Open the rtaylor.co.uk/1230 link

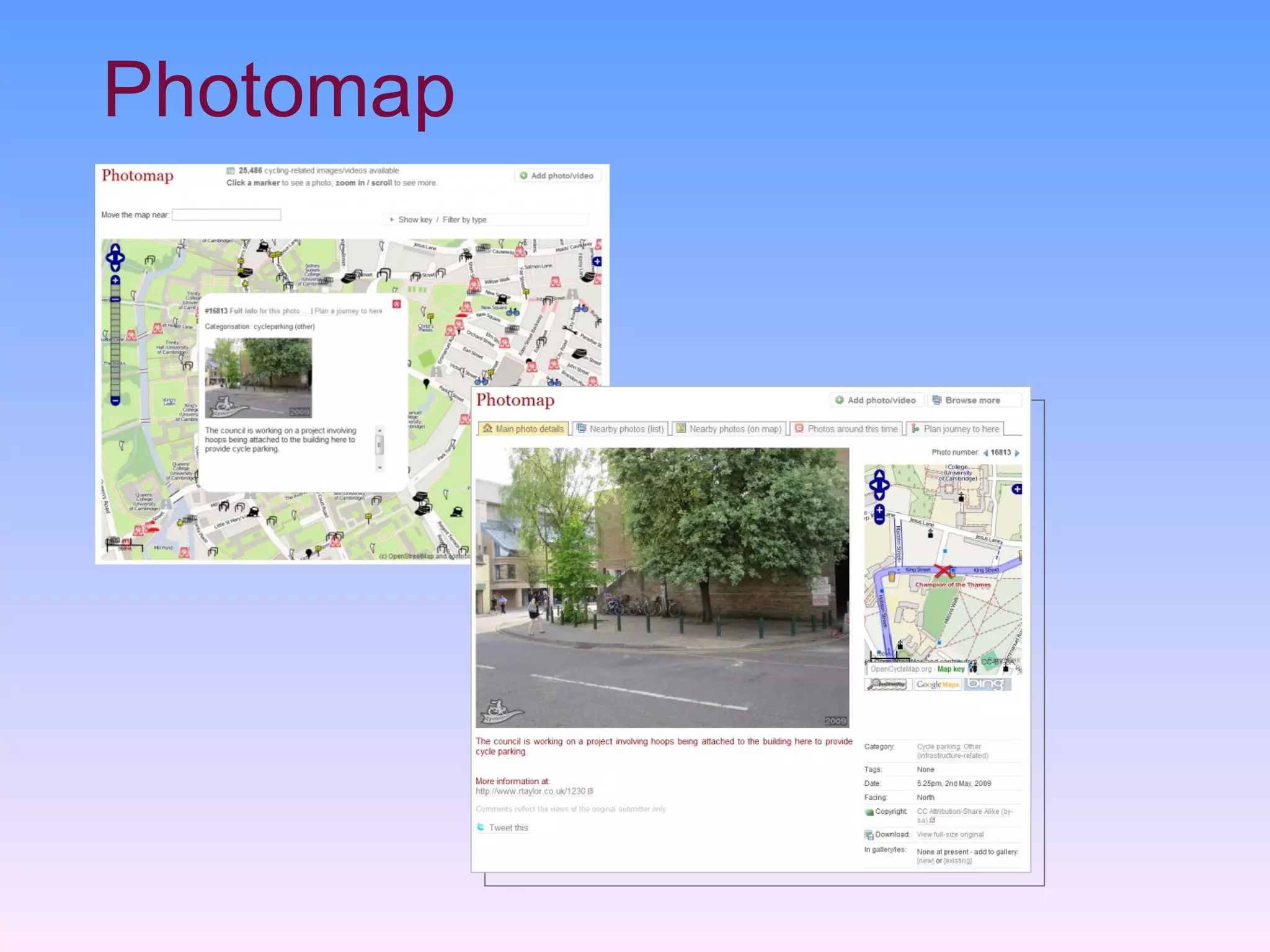[531, 791]
